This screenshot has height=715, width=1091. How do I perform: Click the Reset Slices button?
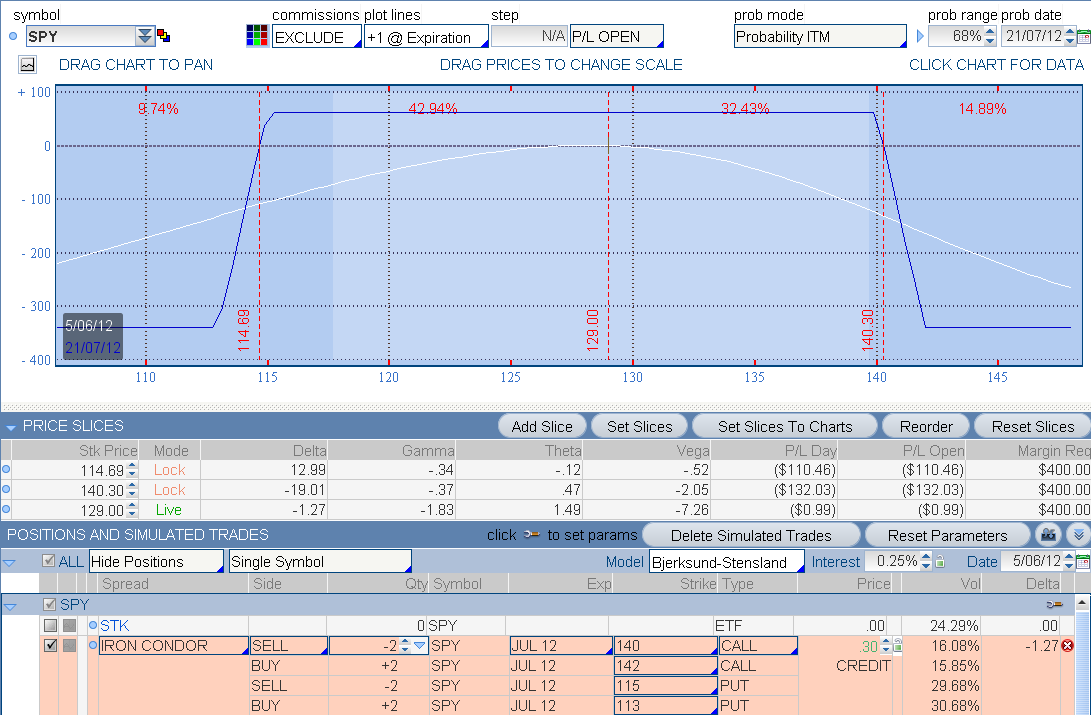click(1033, 426)
